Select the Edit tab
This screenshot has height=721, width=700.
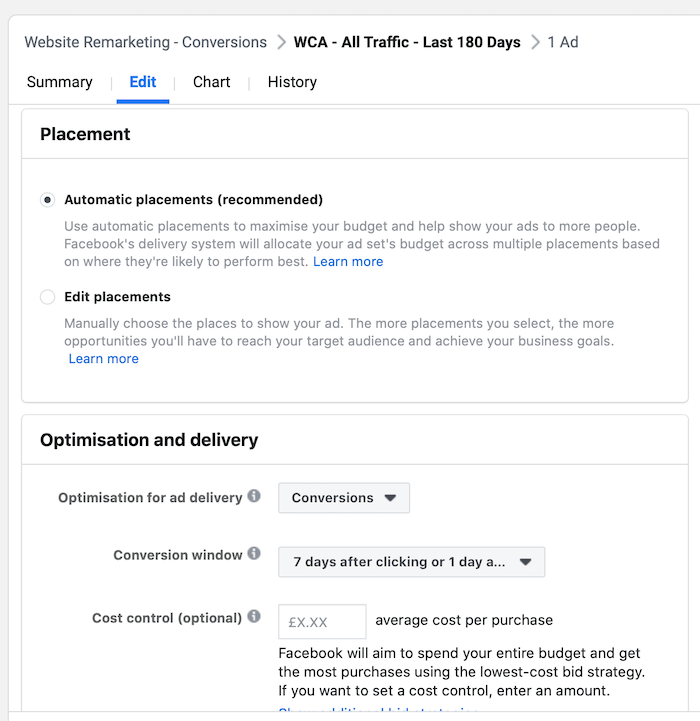[143, 82]
